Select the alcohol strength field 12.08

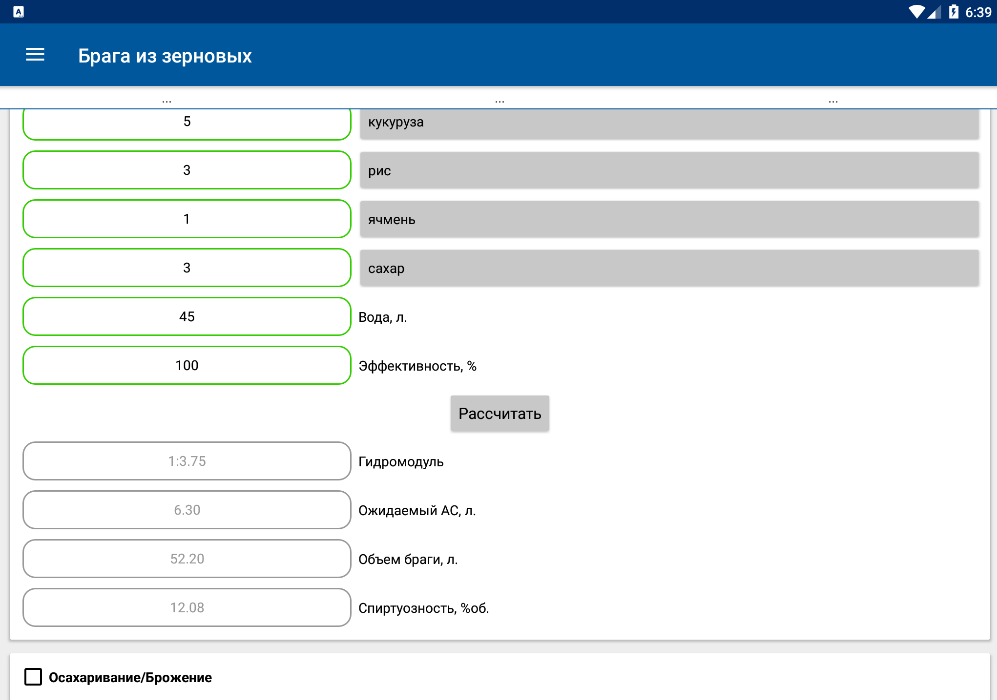click(x=187, y=608)
